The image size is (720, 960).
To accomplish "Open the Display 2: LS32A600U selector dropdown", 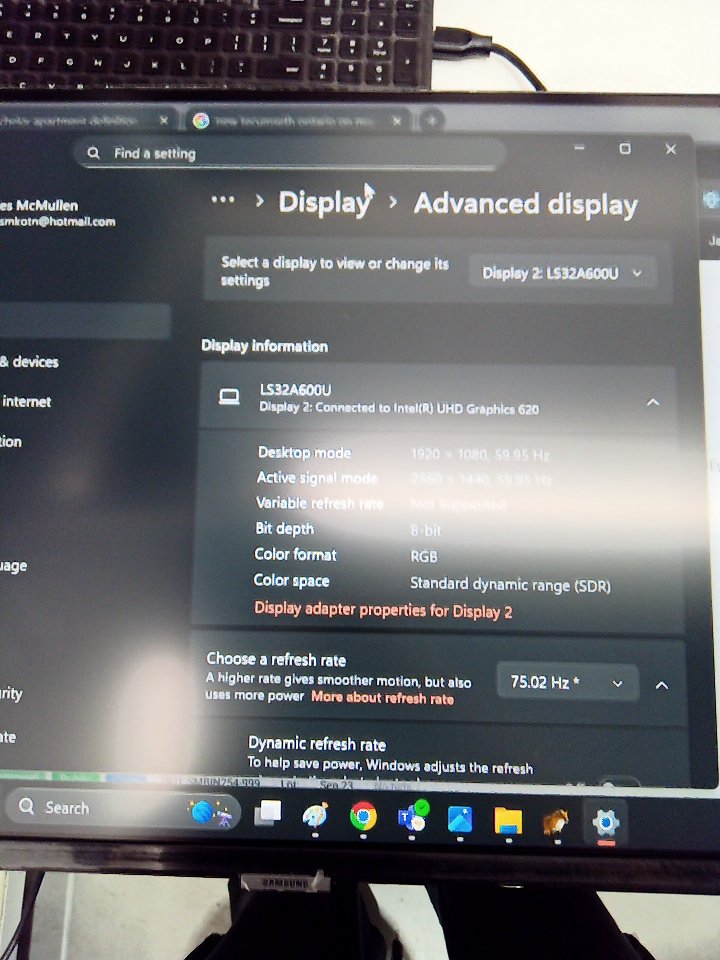I will [562, 273].
